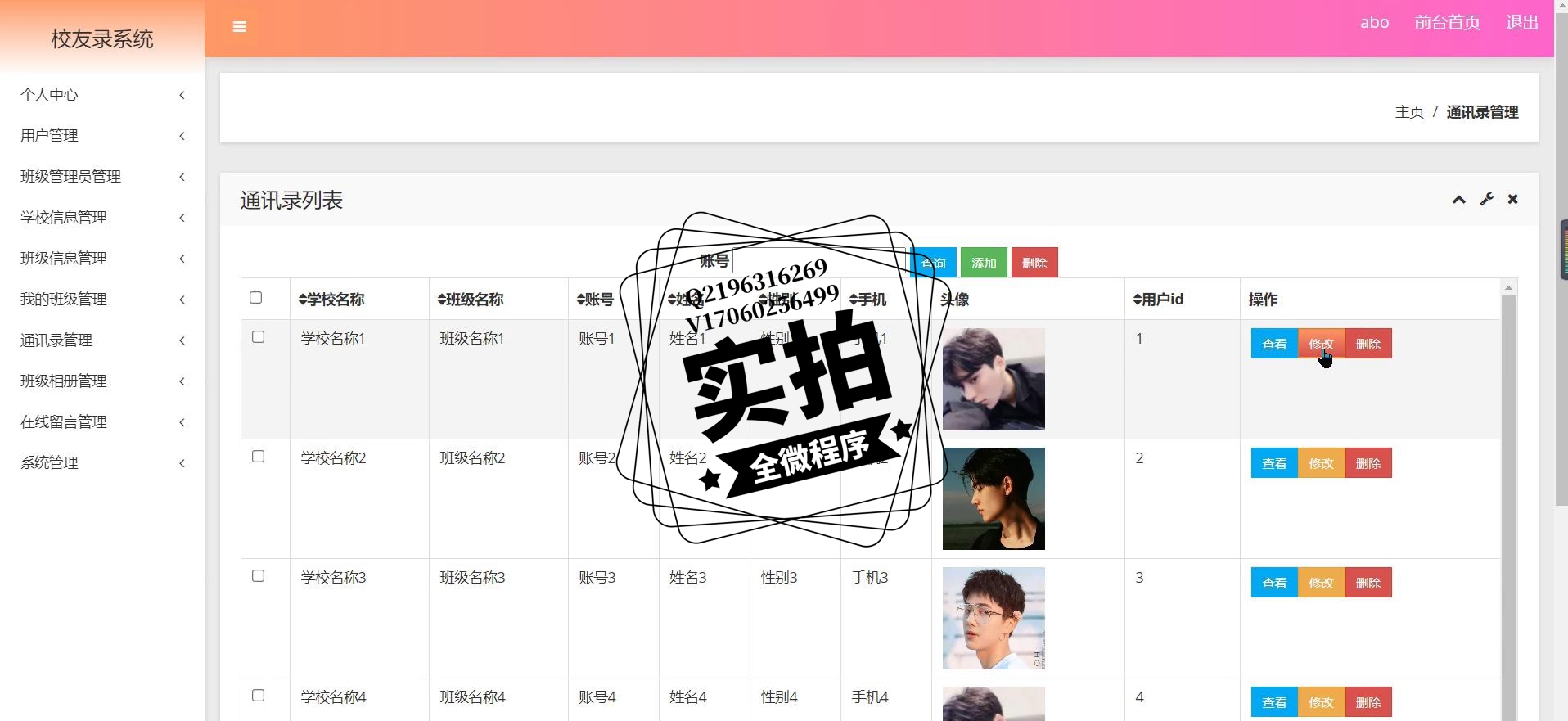Open the 前台首页 link in the top bar

pos(1447,23)
